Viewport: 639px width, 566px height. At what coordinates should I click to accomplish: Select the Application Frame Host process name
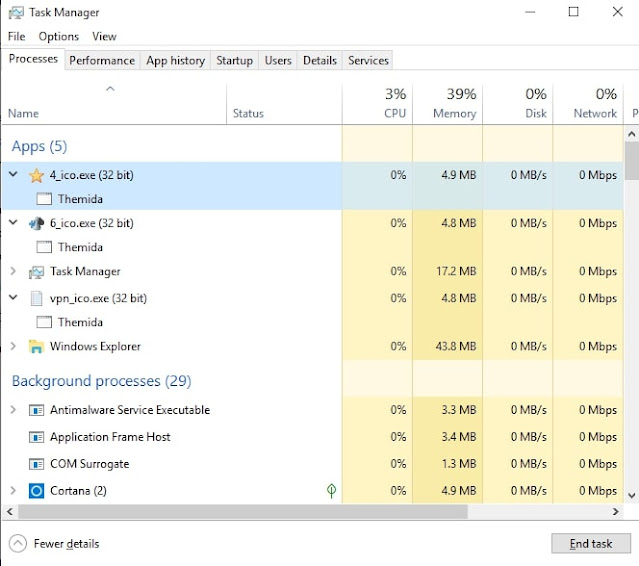[x=110, y=437]
